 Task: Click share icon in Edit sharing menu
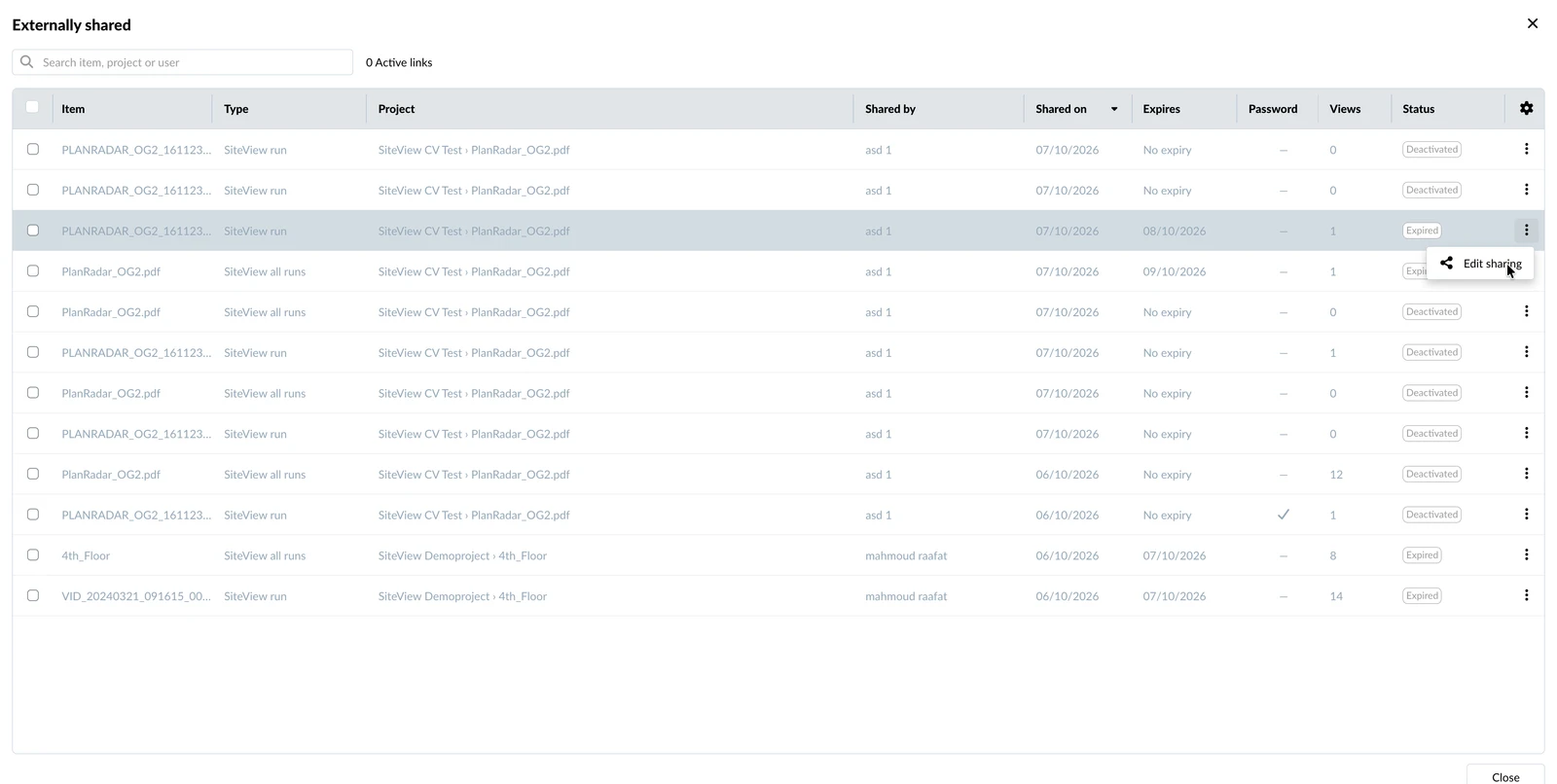pos(1446,263)
